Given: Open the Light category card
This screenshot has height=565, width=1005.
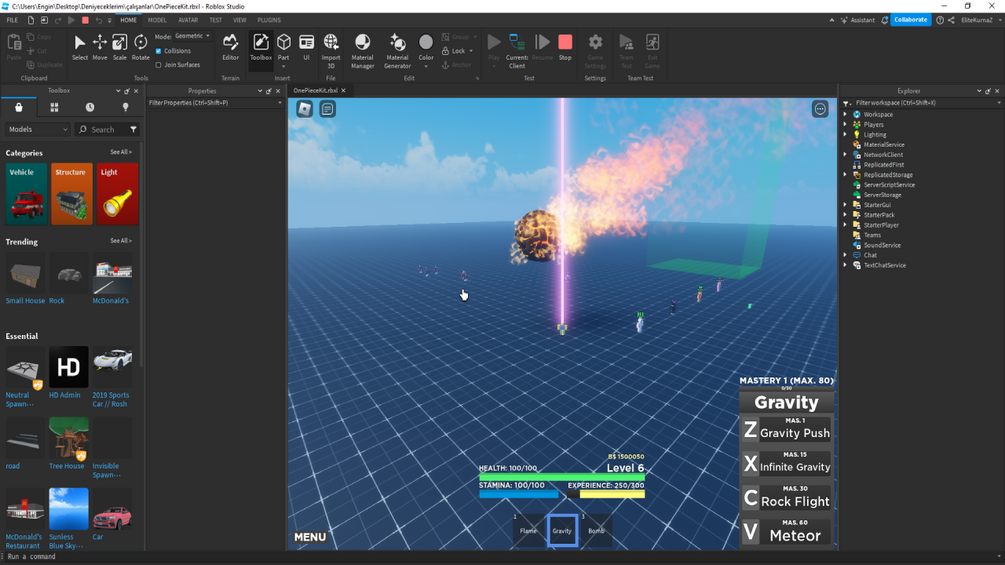Looking at the screenshot, I should pos(117,194).
